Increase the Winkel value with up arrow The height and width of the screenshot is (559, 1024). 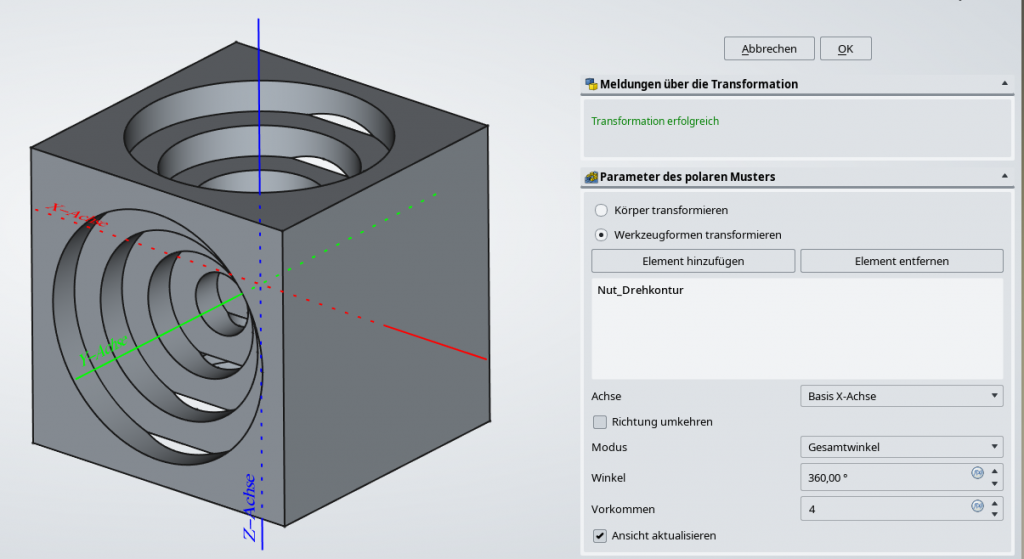[x=995, y=471]
